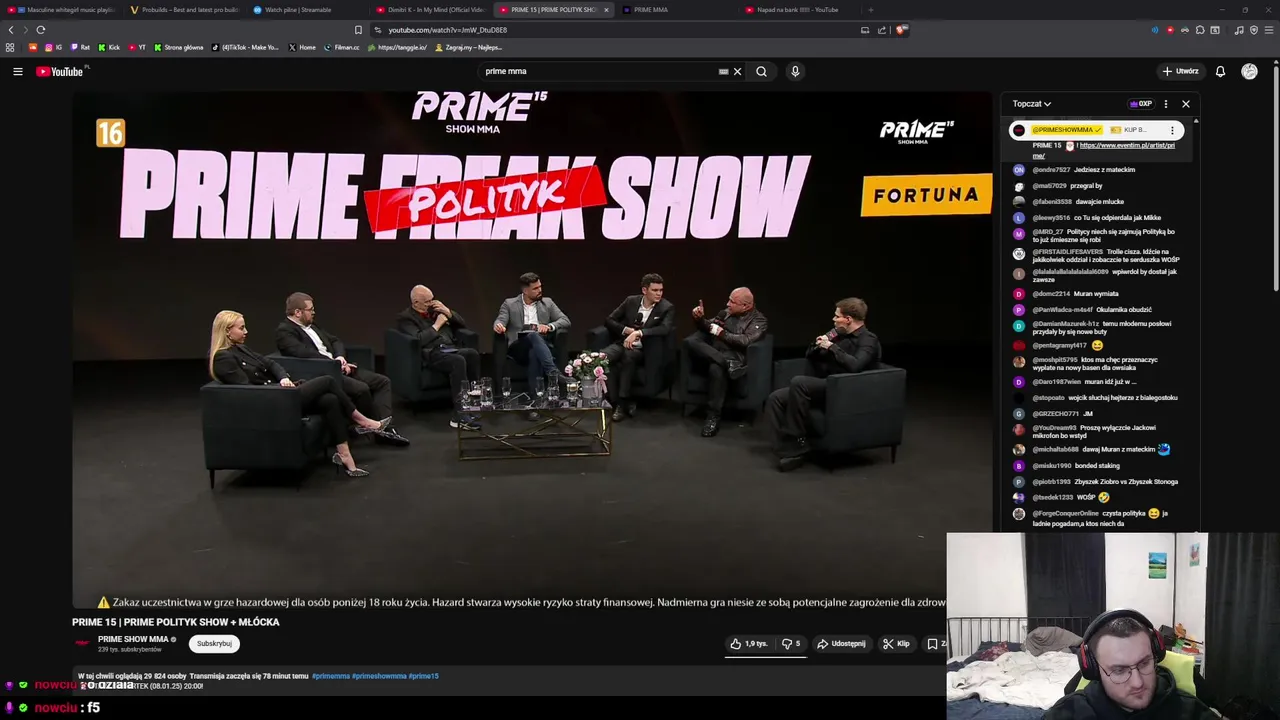Open the music note toolbar icon
The image size is (1280, 720).
1239,30
